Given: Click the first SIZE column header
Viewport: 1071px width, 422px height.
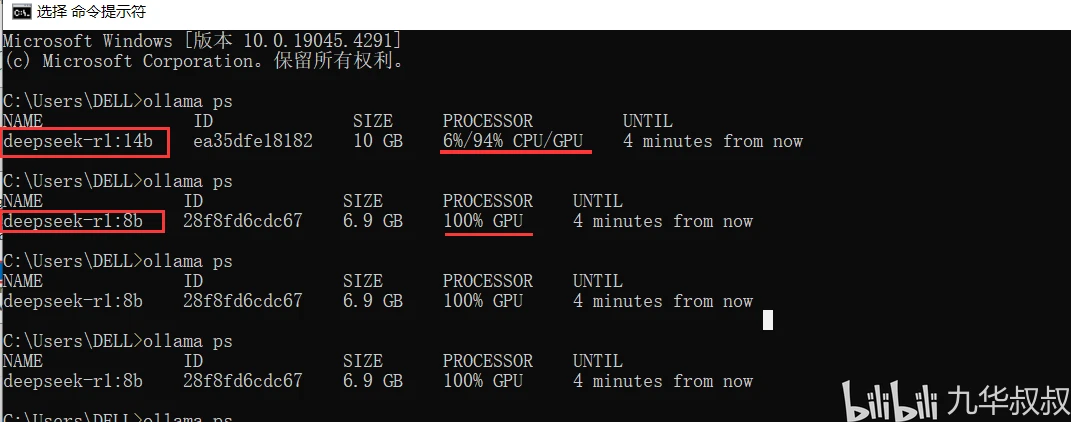Looking at the screenshot, I should [x=373, y=121].
